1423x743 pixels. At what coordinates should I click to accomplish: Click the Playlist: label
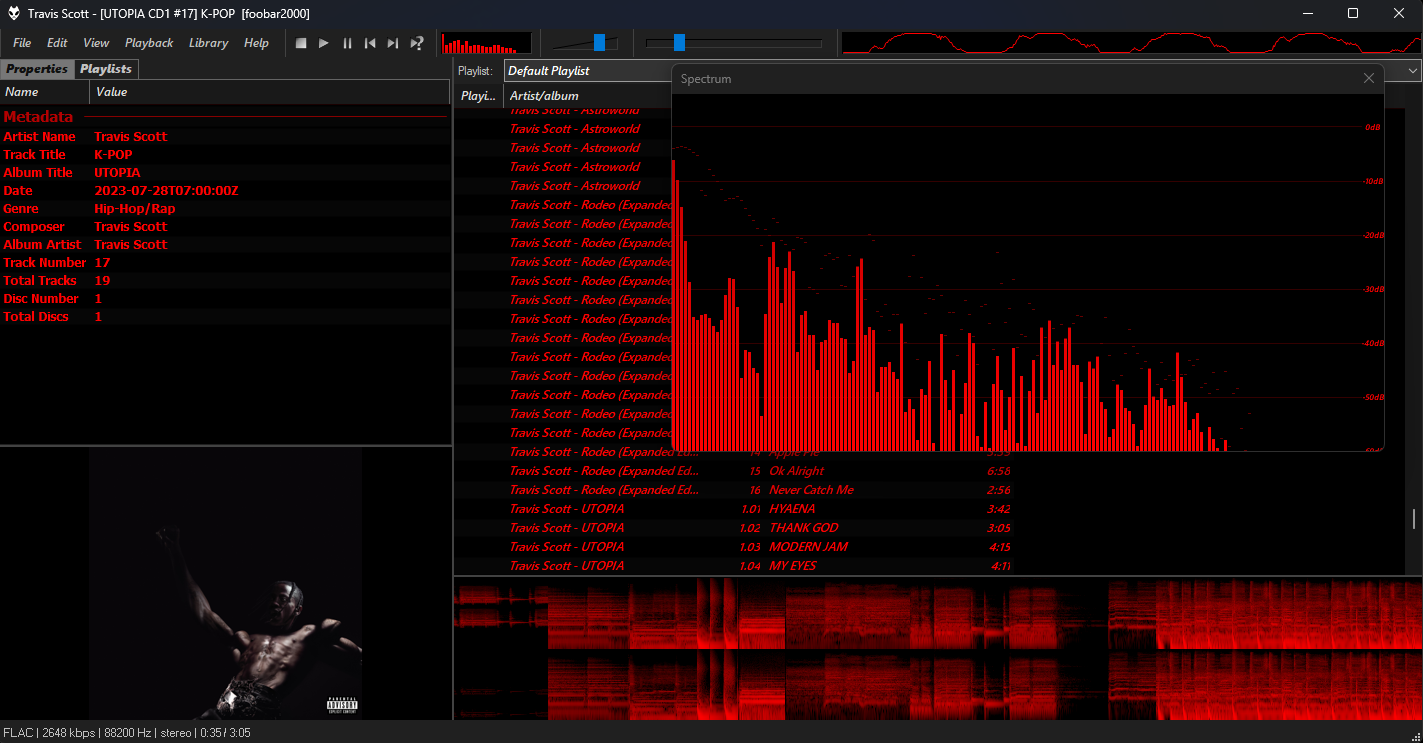[x=475, y=71]
